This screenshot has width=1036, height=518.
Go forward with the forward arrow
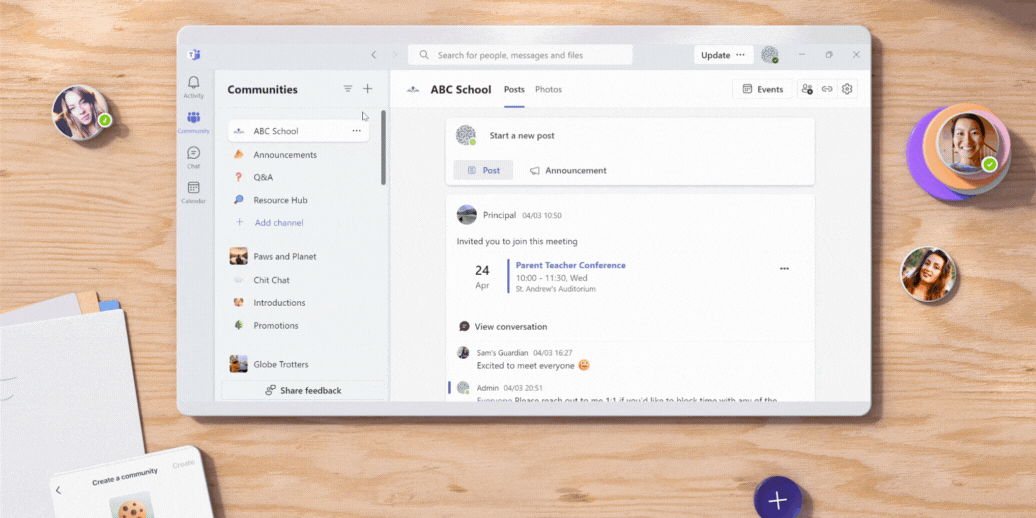pyautogui.click(x=395, y=55)
